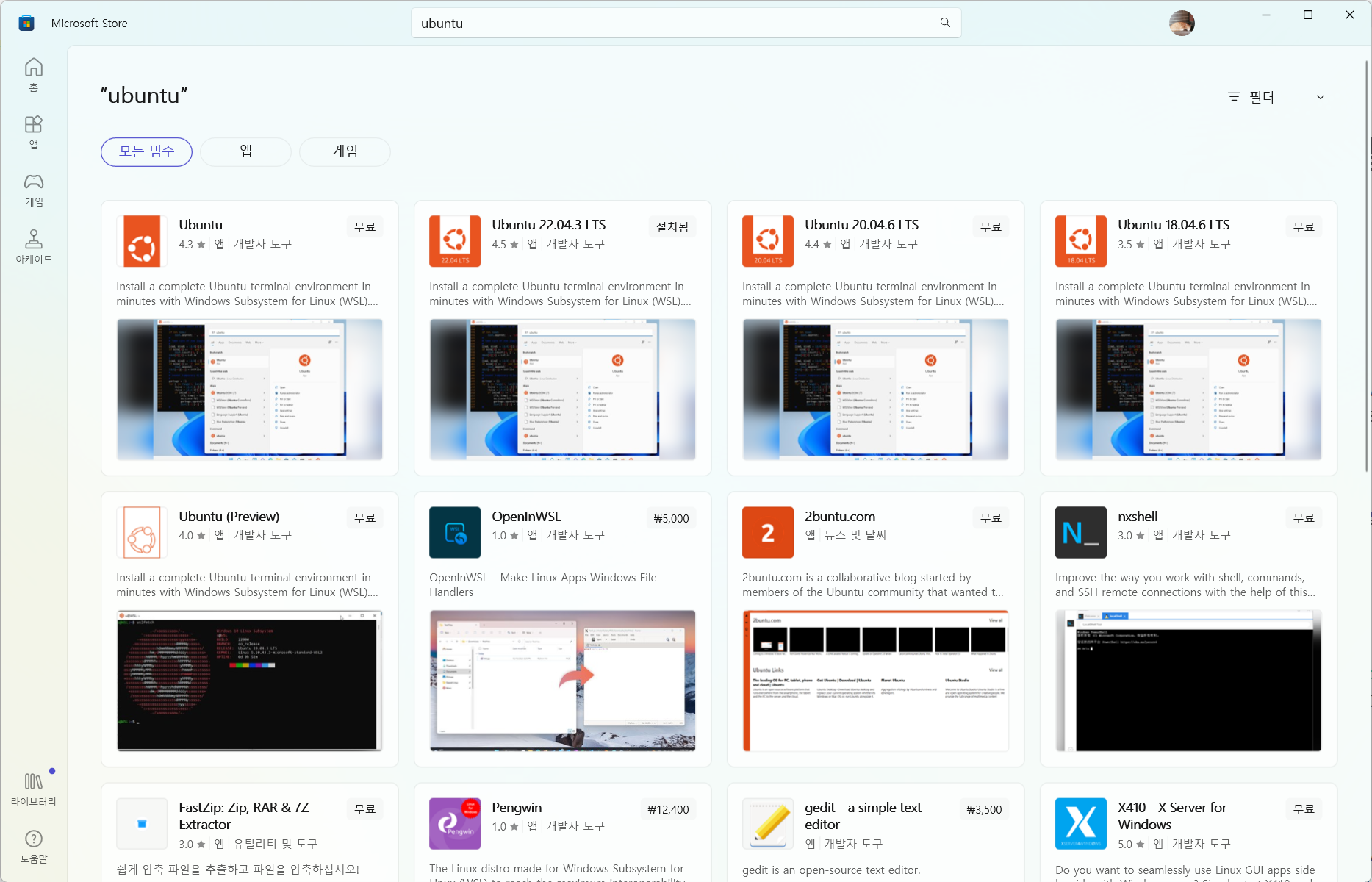
Task: Expand the filter dropdown chevron
Action: (x=1321, y=97)
